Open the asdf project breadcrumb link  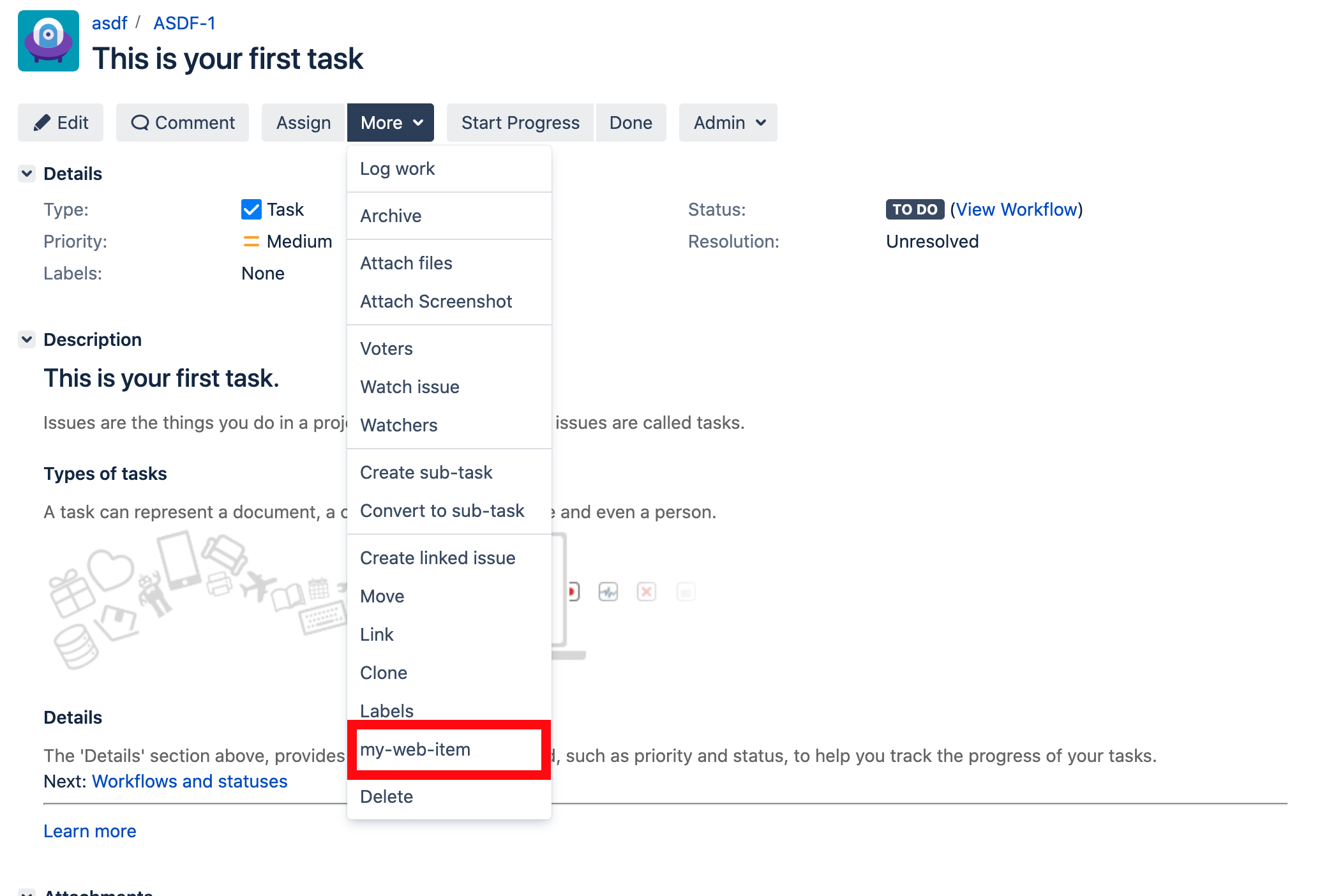tap(109, 23)
